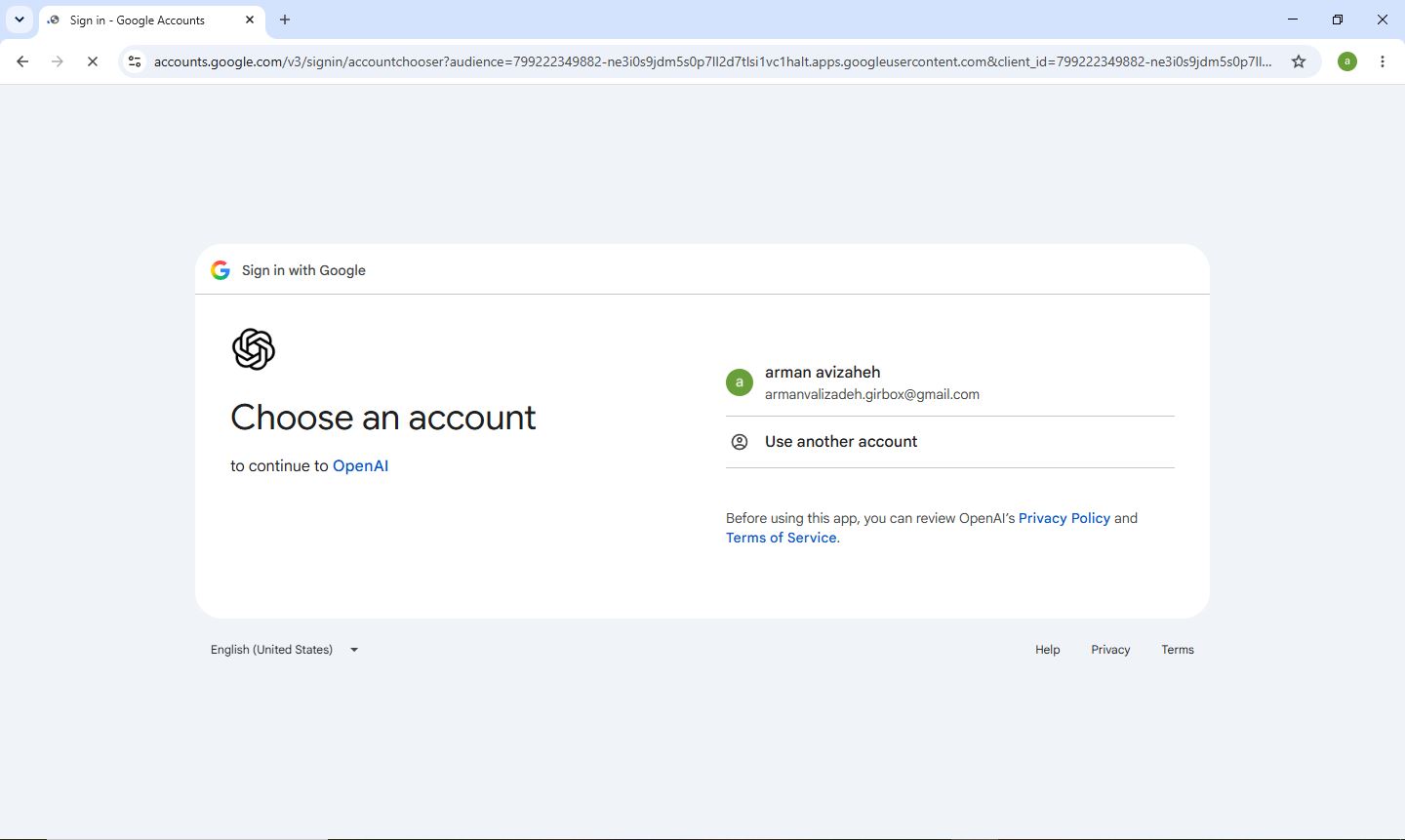View site information icon in address bar
Image resolution: width=1405 pixels, height=840 pixels.
[135, 61]
